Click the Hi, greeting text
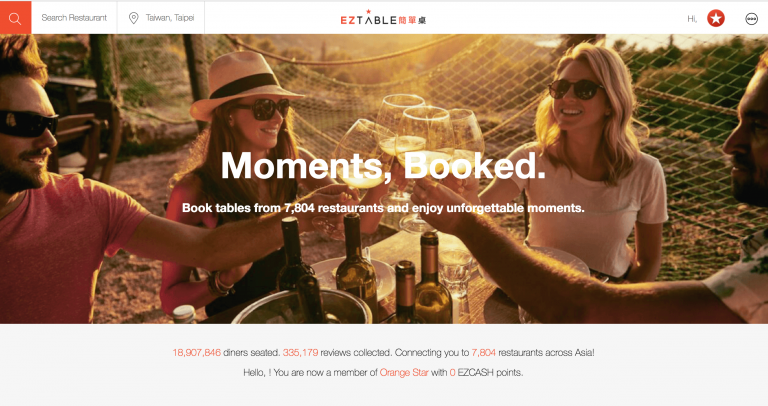The image size is (768, 406). tap(692, 19)
